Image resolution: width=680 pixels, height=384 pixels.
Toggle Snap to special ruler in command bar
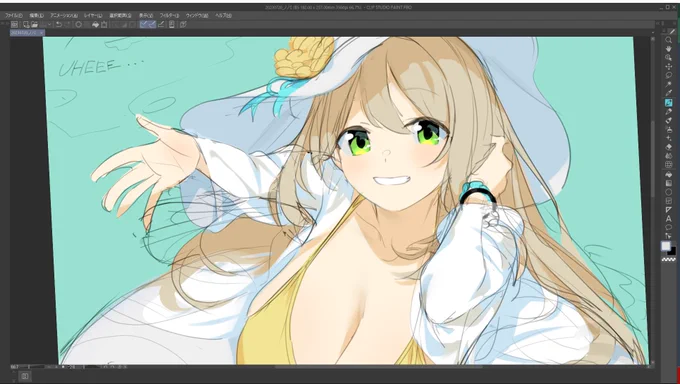[152, 24]
